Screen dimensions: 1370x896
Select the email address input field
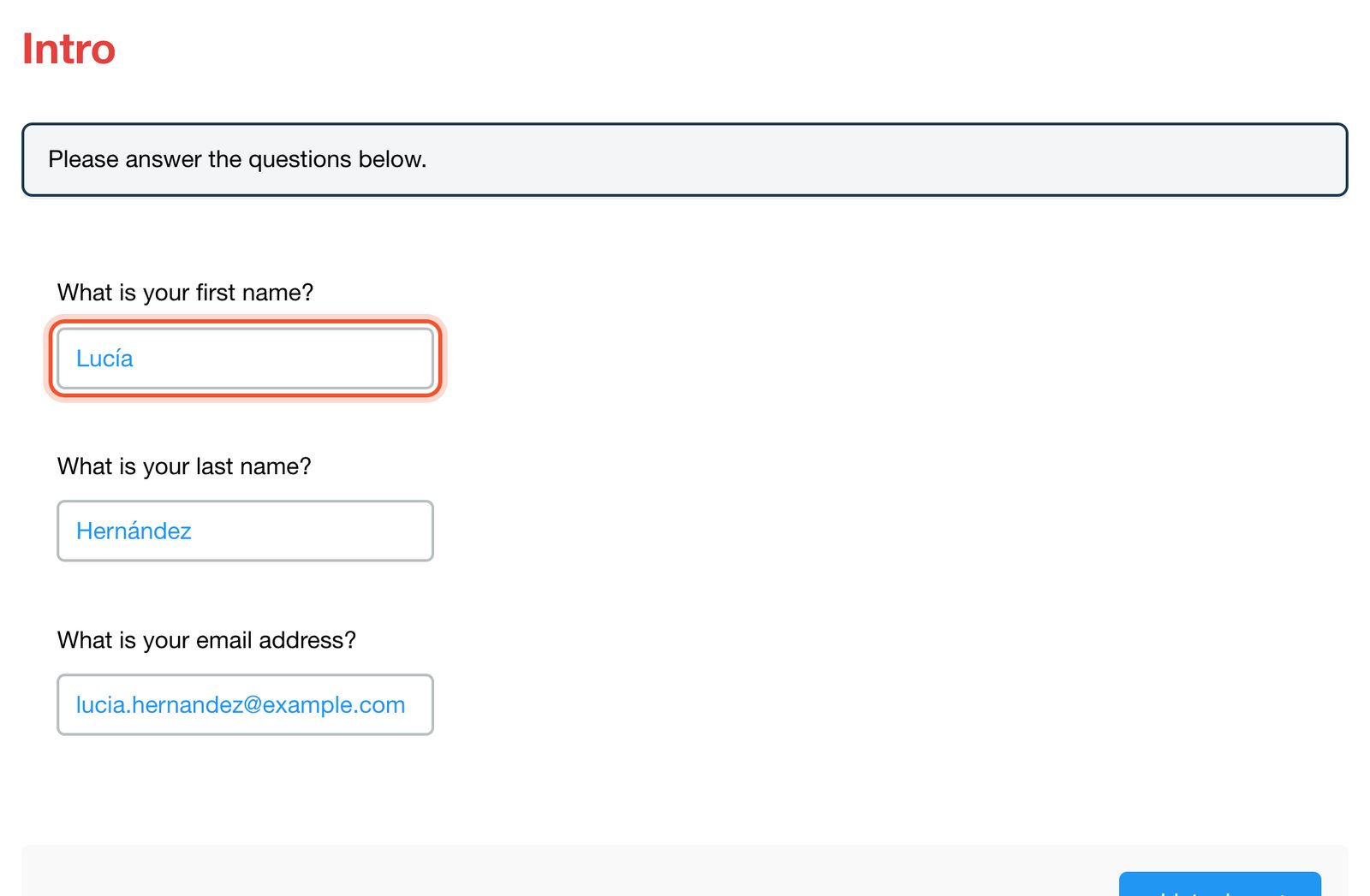pos(245,705)
